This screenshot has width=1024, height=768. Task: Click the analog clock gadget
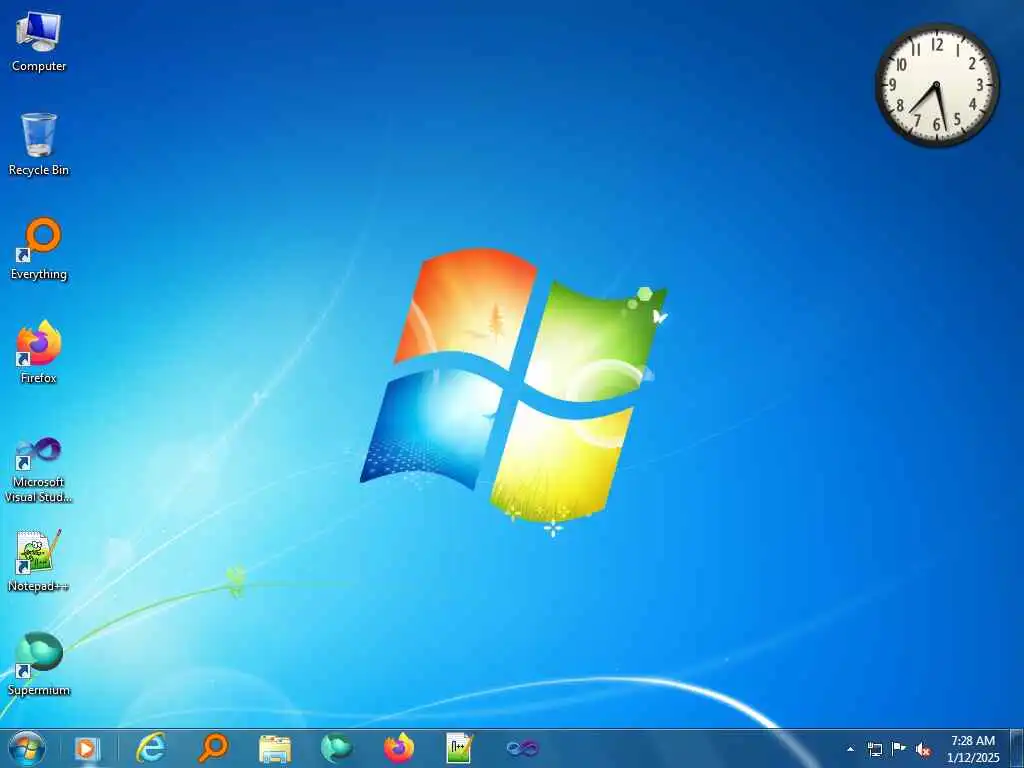[x=937, y=85]
